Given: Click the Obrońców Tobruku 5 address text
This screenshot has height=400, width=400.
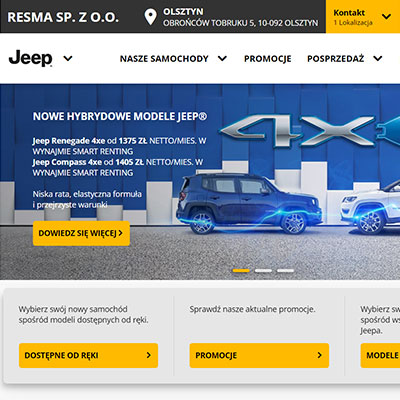Looking at the screenshot, I should coord(240,23).
